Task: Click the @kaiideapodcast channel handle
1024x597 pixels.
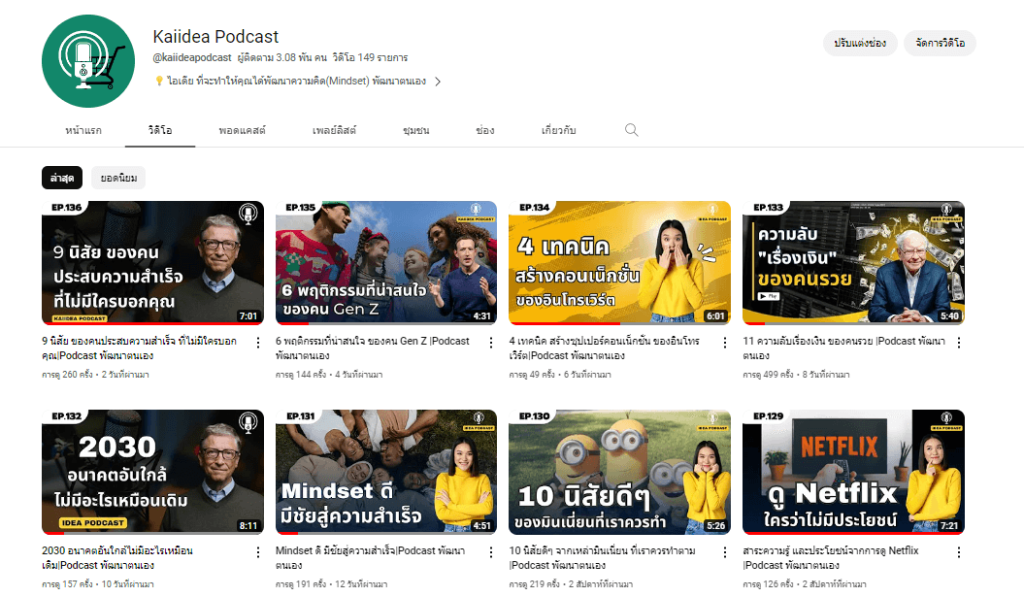Action: click(x=192, y=57)
